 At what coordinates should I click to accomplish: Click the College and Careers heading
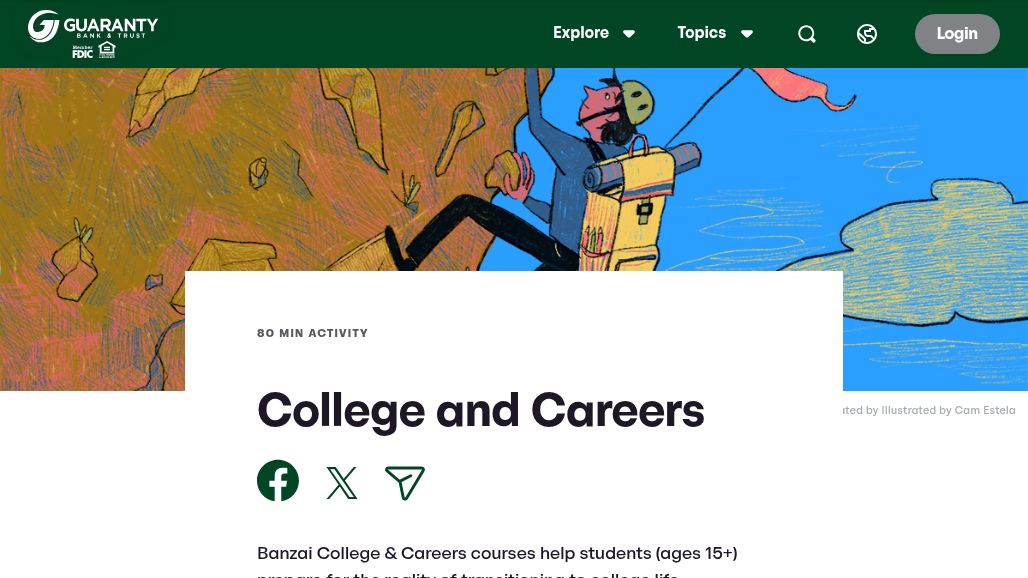click(x=481, y=410)
